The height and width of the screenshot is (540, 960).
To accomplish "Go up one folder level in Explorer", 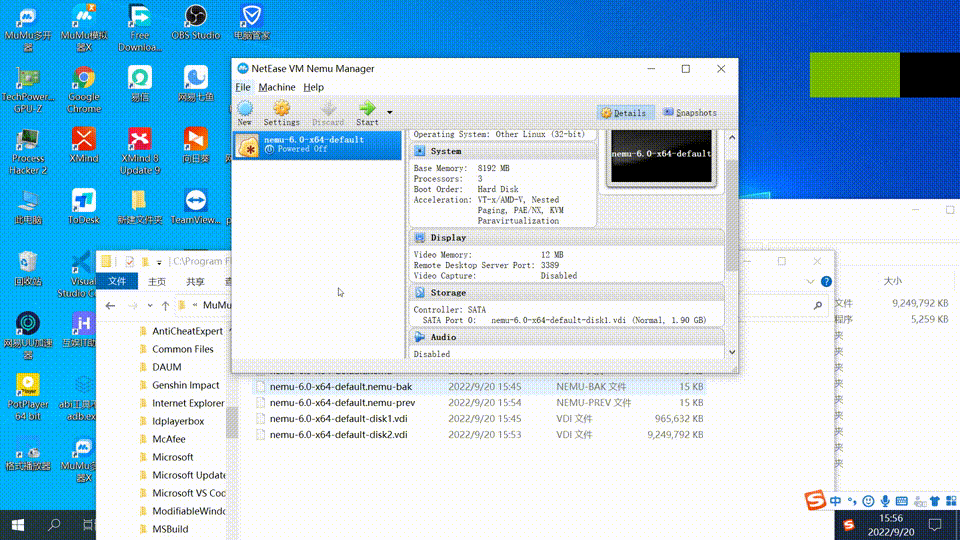I will (165, 305).
